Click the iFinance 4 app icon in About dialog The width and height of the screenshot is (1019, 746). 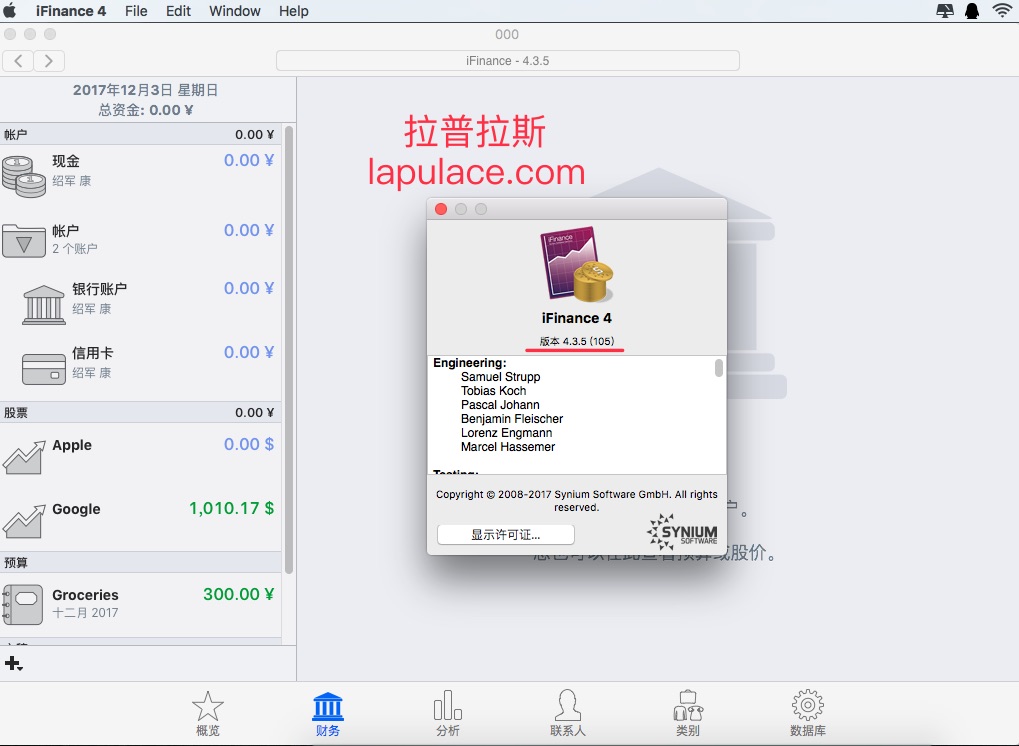click(576, 264)
